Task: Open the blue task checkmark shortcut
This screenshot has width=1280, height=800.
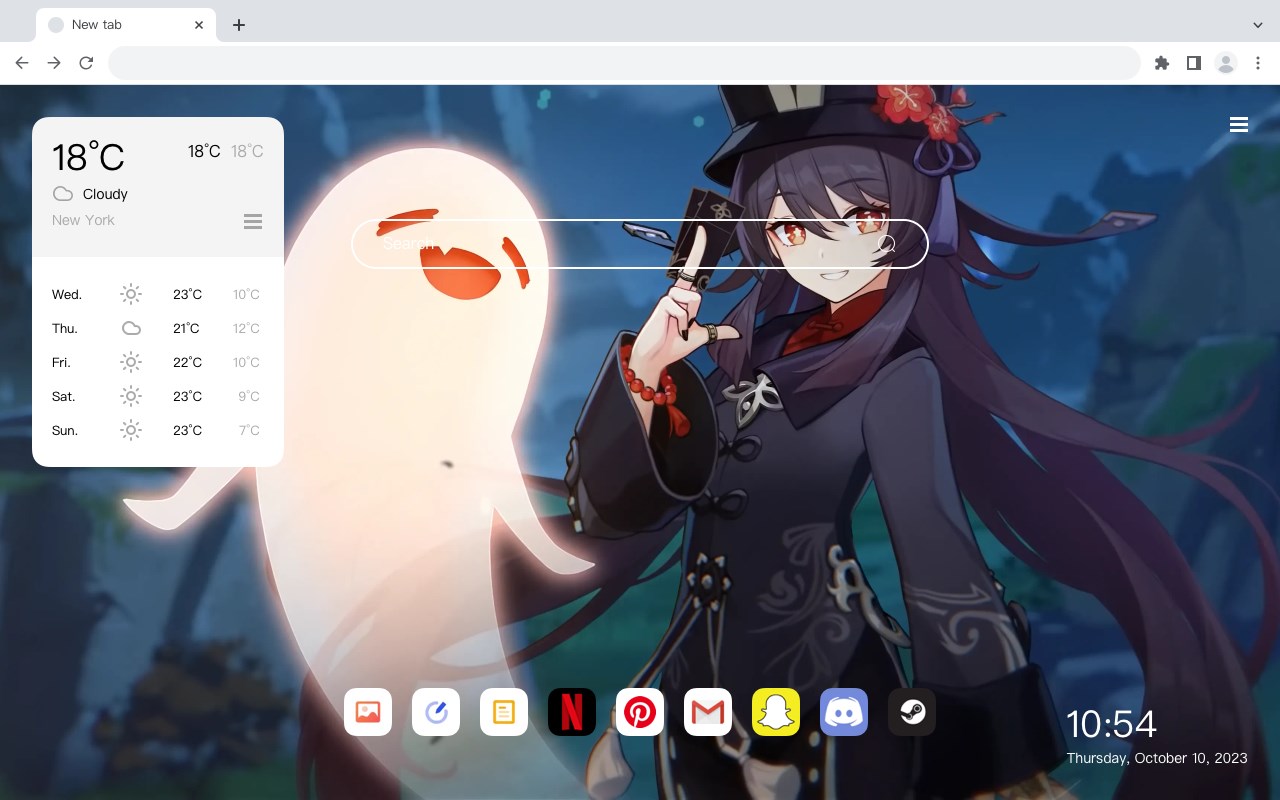Action: point(436,712)
